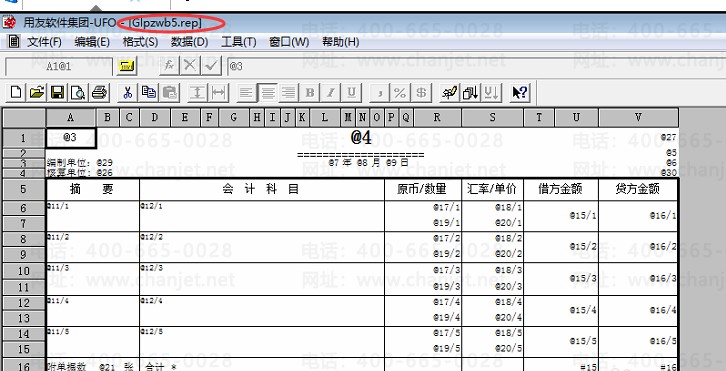Click cell with @15/2

coord(561,247)
